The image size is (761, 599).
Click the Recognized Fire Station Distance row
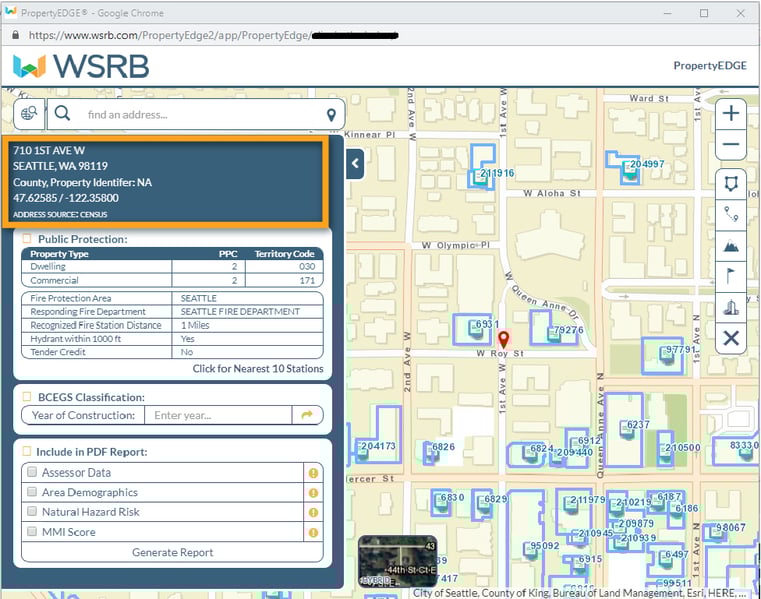click(x=172, y=325)
